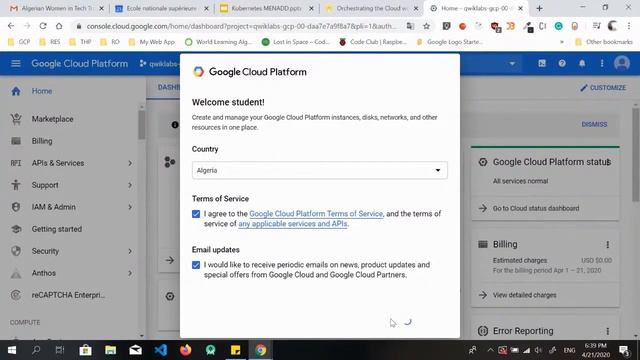Open Getting started sidebar item

(x=57, y=229)
